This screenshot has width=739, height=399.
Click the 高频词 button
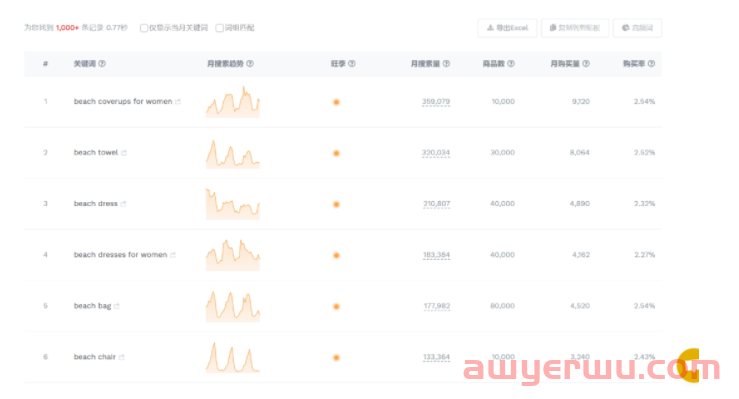tap(637, 28)
